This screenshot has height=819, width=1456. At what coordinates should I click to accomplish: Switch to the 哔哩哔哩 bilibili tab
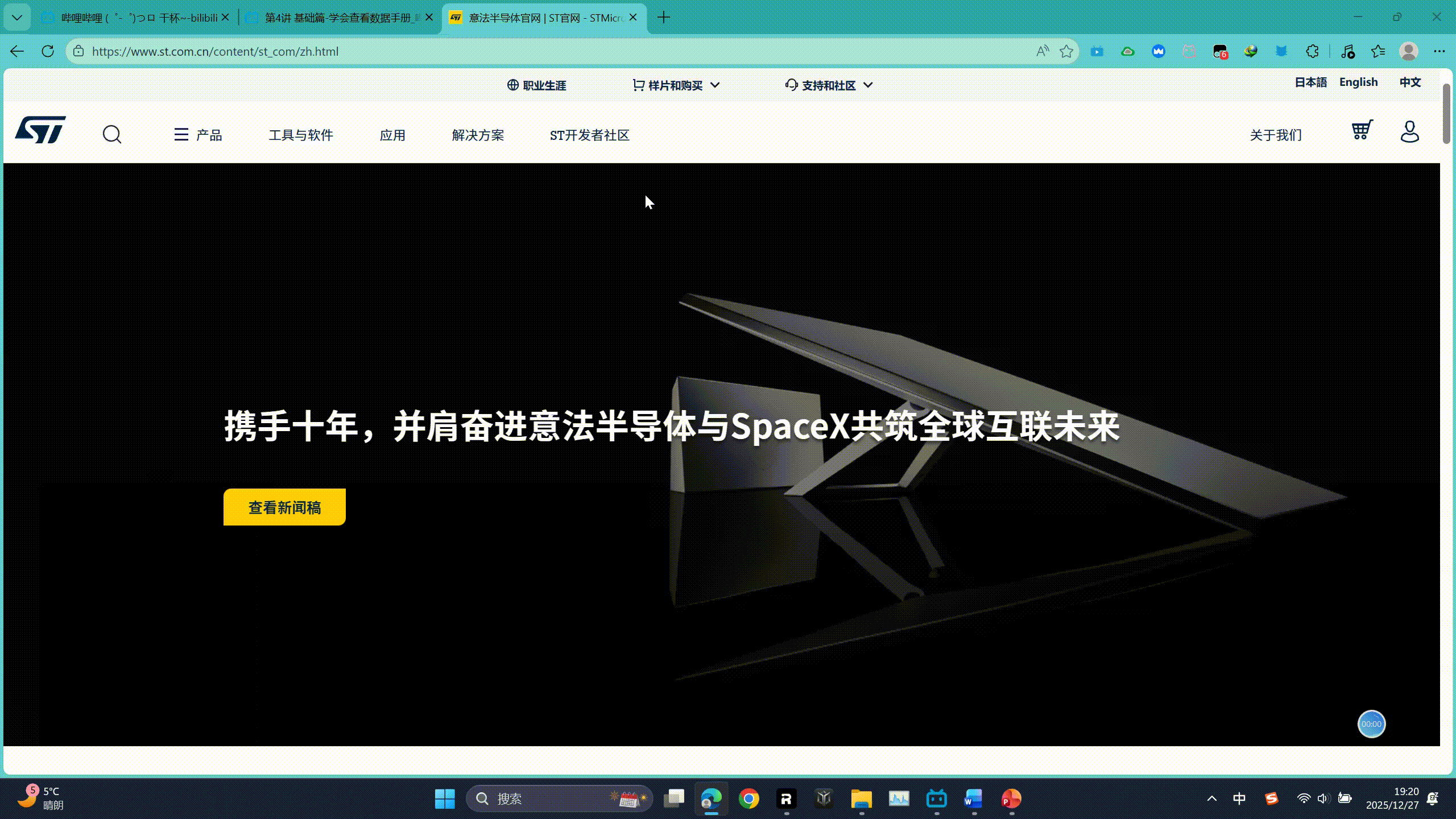pos(135,18)
